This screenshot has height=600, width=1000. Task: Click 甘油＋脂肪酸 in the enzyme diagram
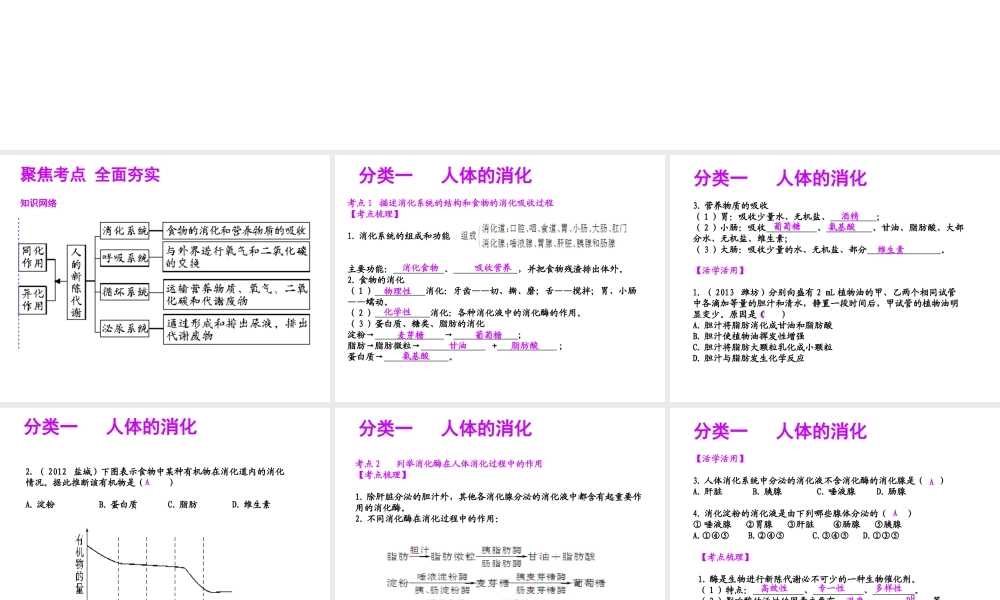[x=561, y=556]
